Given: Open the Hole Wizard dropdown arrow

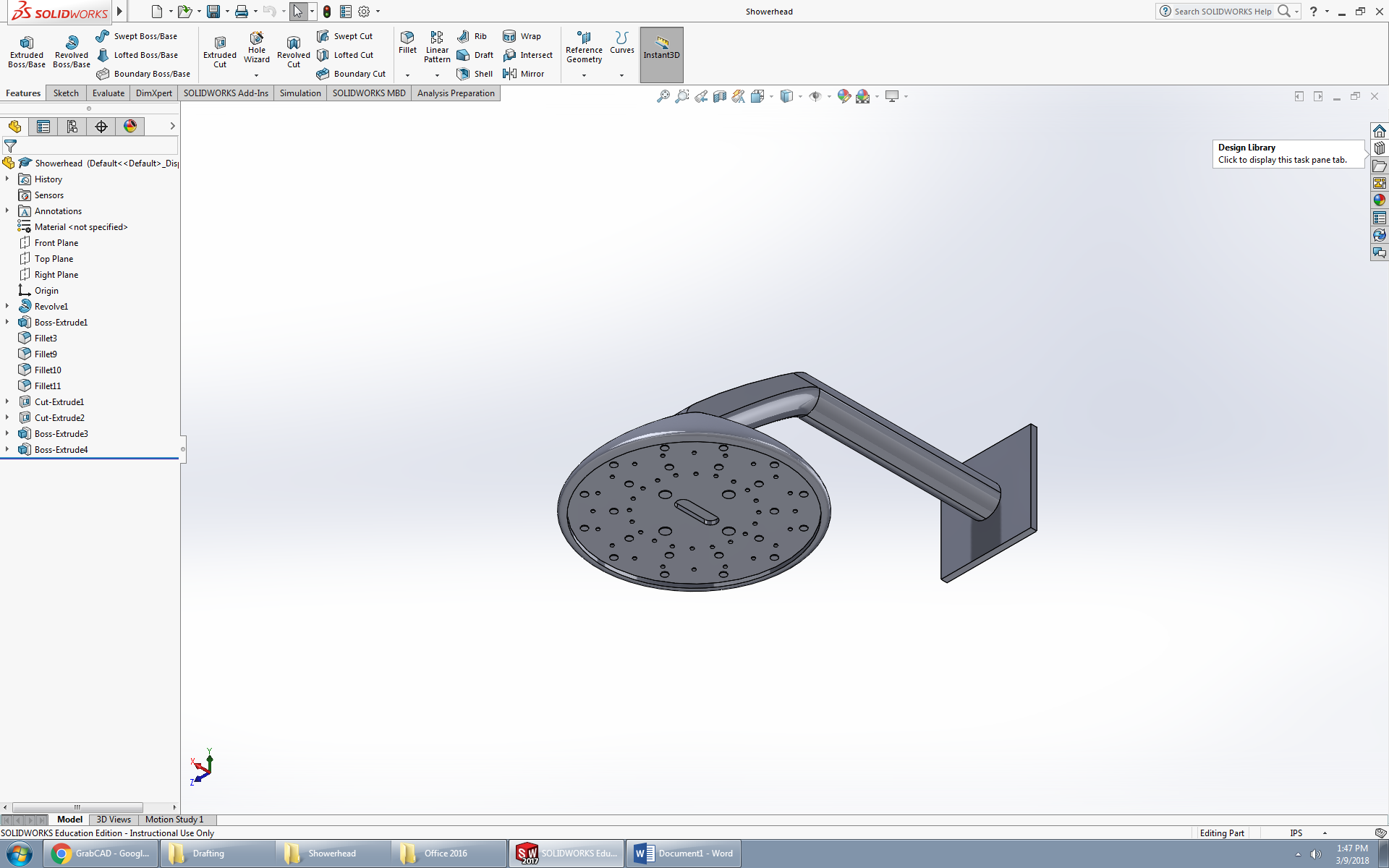Looking at the screenshot, I should coord(256,75).
